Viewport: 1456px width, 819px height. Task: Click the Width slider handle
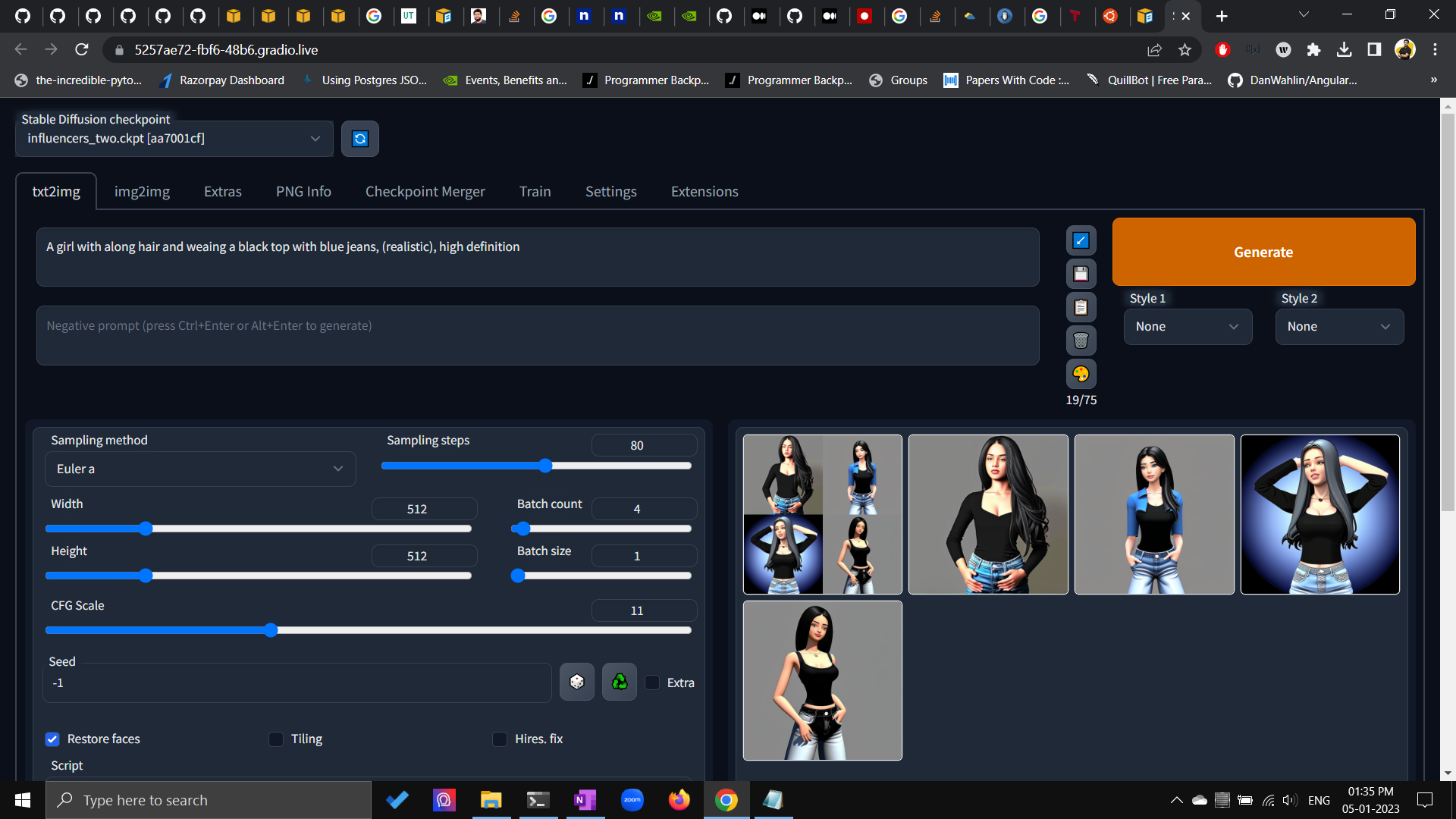click(x=146, y=529)
